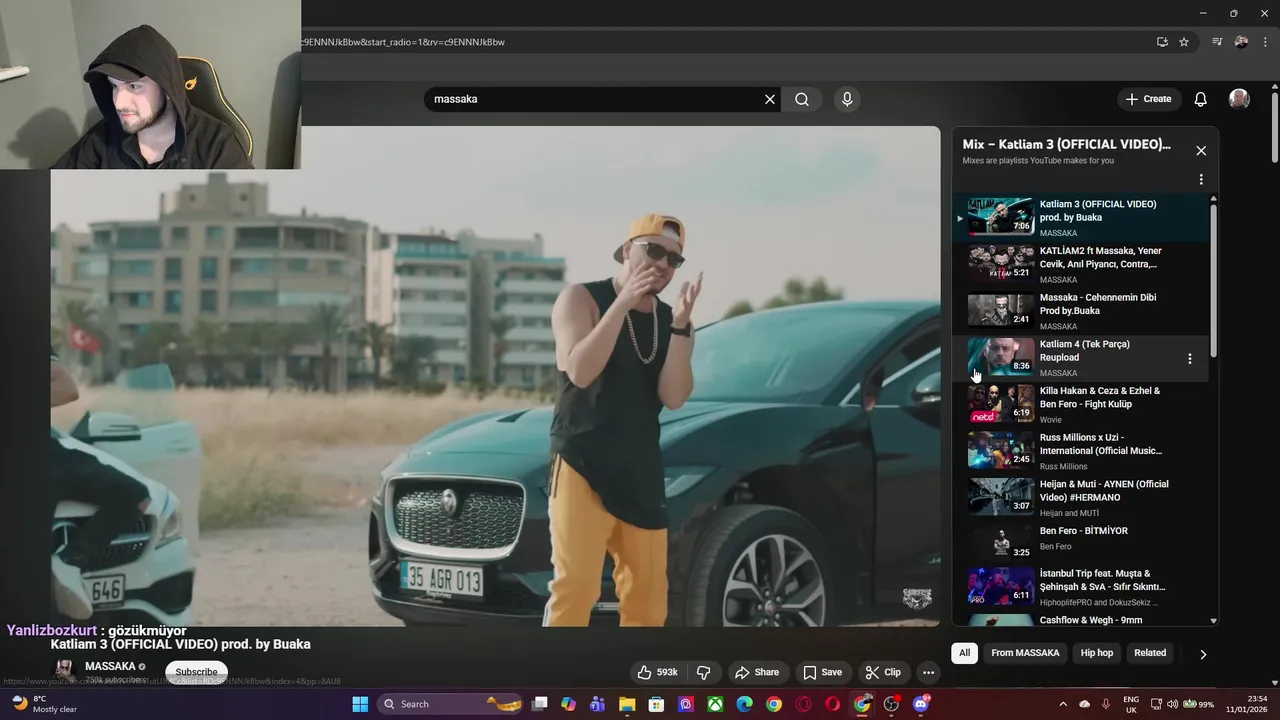Play Massaka - Cehennemin Dibi
This screenshot has height=720, width=1280.
pos(1080,311)
